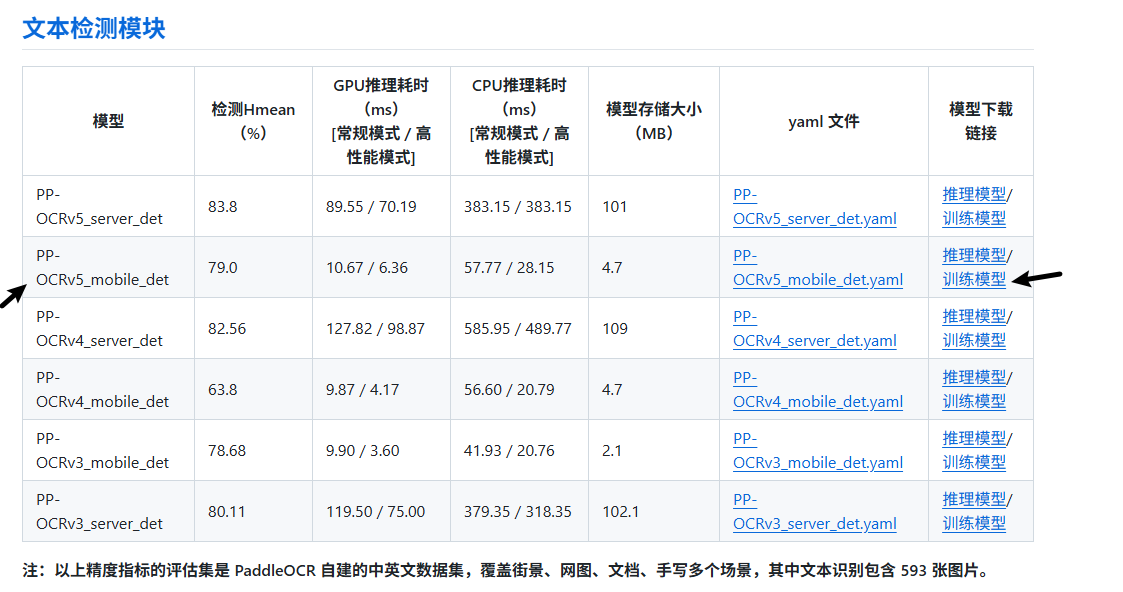Click the PP-OCRv5_mobile_det model name cell
1123x592 pixels.
[102, 268]
